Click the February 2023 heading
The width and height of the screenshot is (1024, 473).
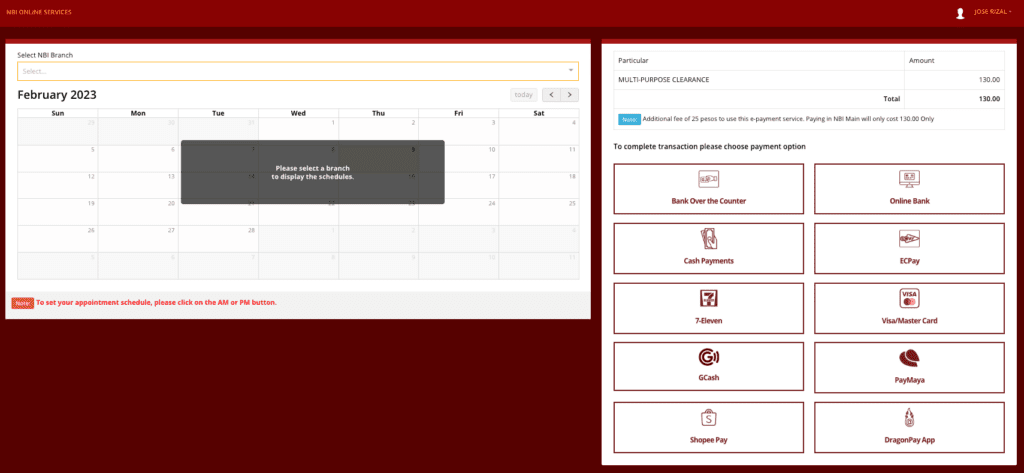pos(57,95)
